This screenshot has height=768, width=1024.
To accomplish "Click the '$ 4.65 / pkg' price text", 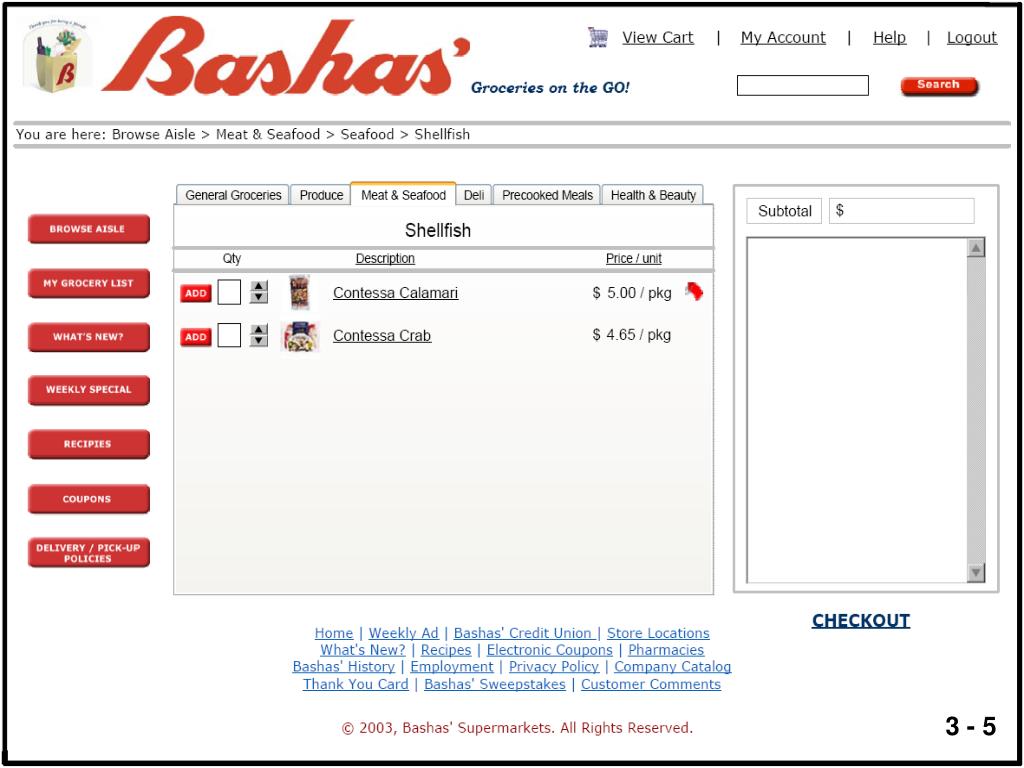I will [x=632, y=335].
